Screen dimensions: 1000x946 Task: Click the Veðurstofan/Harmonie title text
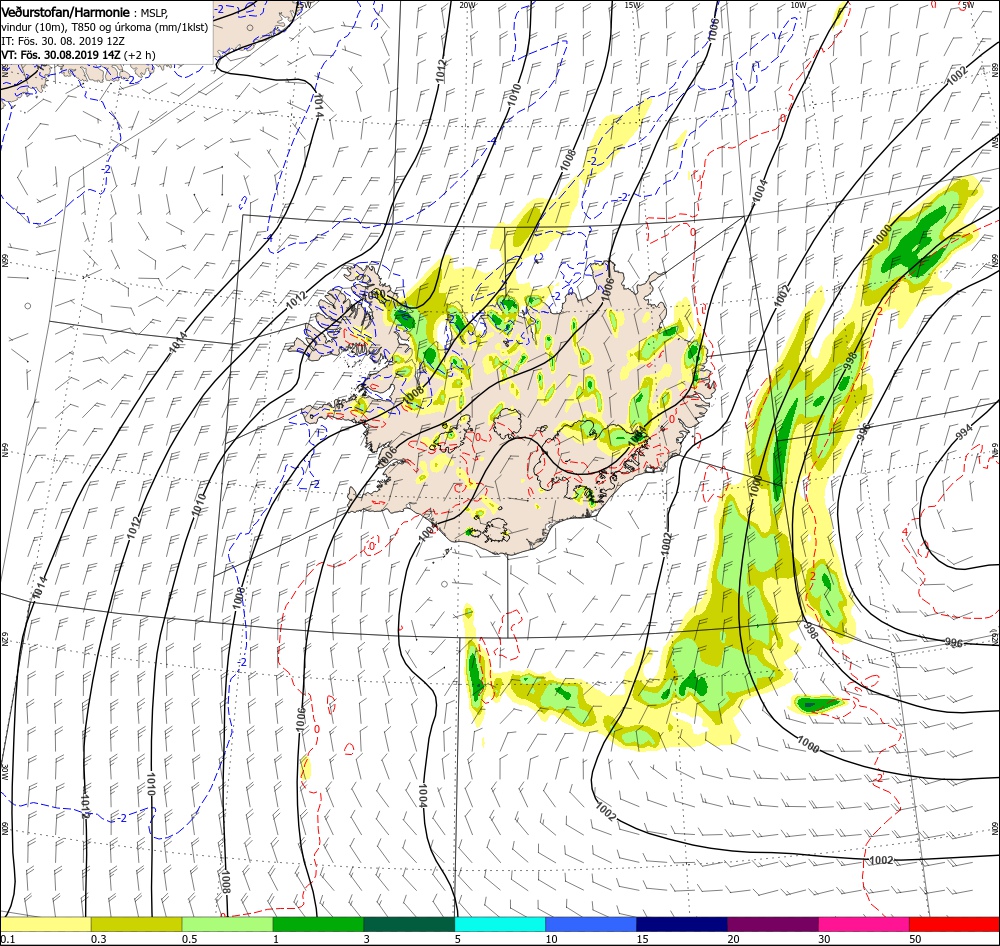point(66,12)
